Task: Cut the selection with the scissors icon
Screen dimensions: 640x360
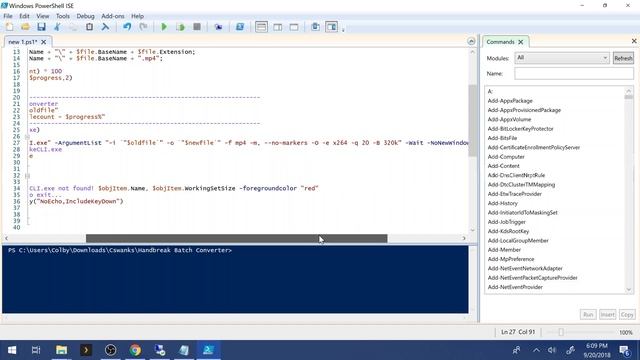Action: [x=57, y=27]
